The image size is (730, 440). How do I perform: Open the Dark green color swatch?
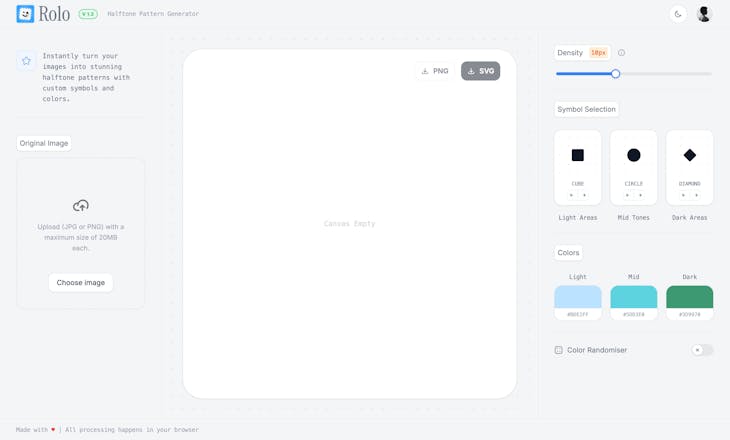[690, 297]
